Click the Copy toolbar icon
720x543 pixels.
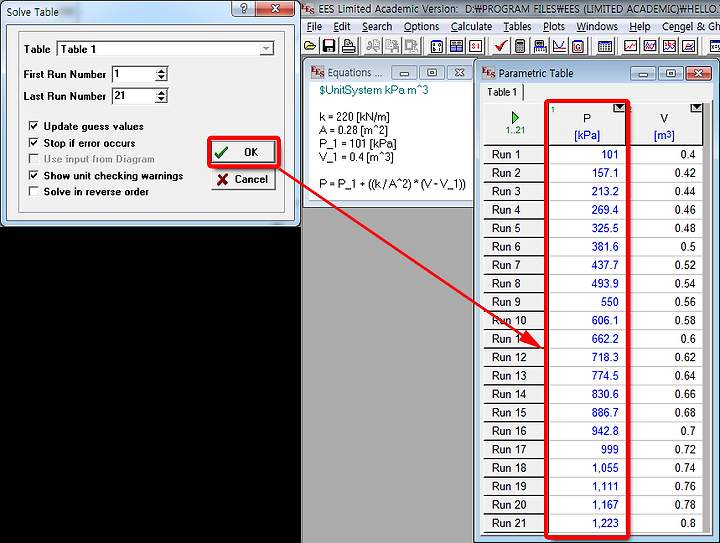pos(392,46)
